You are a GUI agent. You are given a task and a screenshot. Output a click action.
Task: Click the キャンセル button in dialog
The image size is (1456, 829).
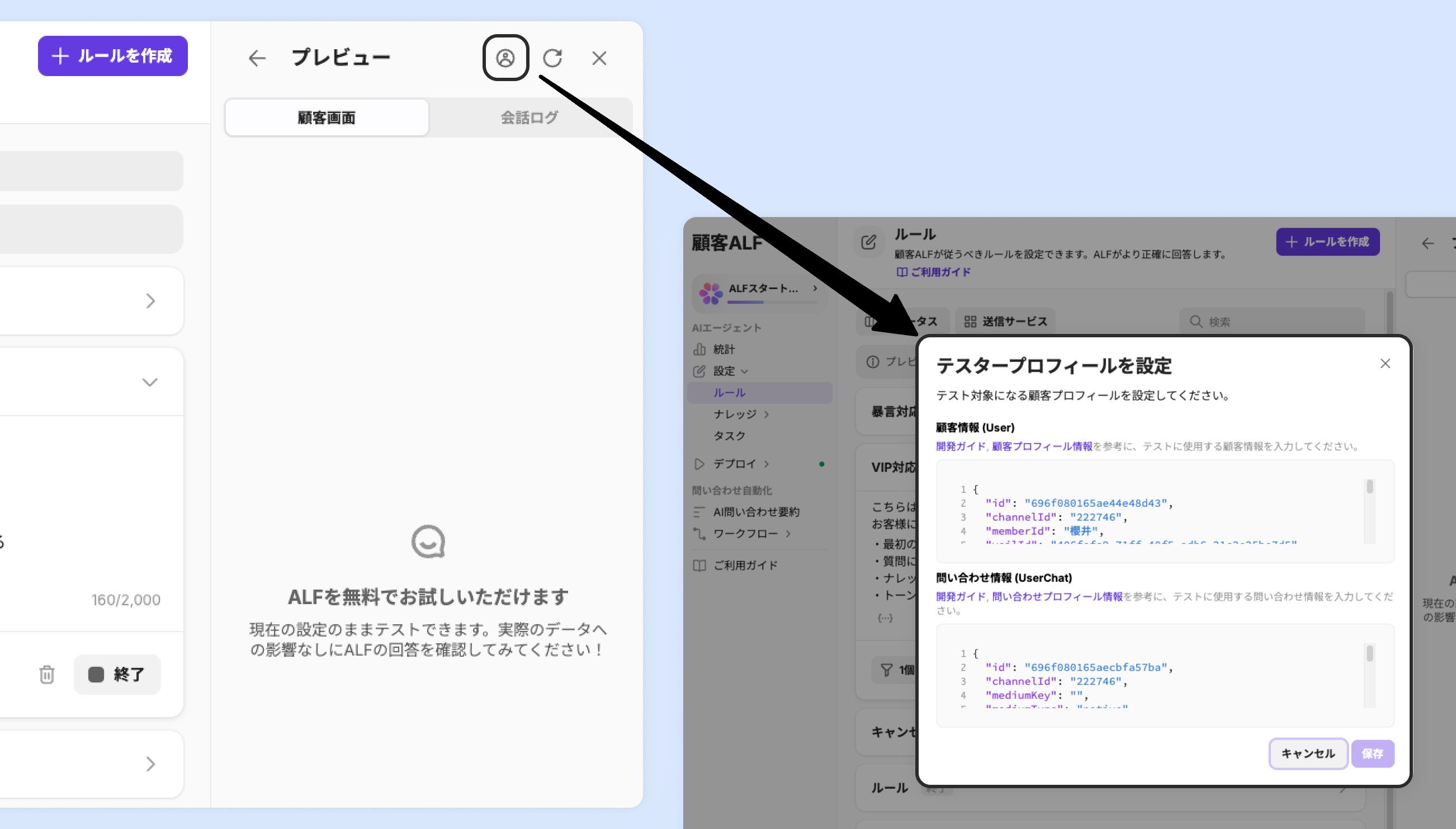1307,753
